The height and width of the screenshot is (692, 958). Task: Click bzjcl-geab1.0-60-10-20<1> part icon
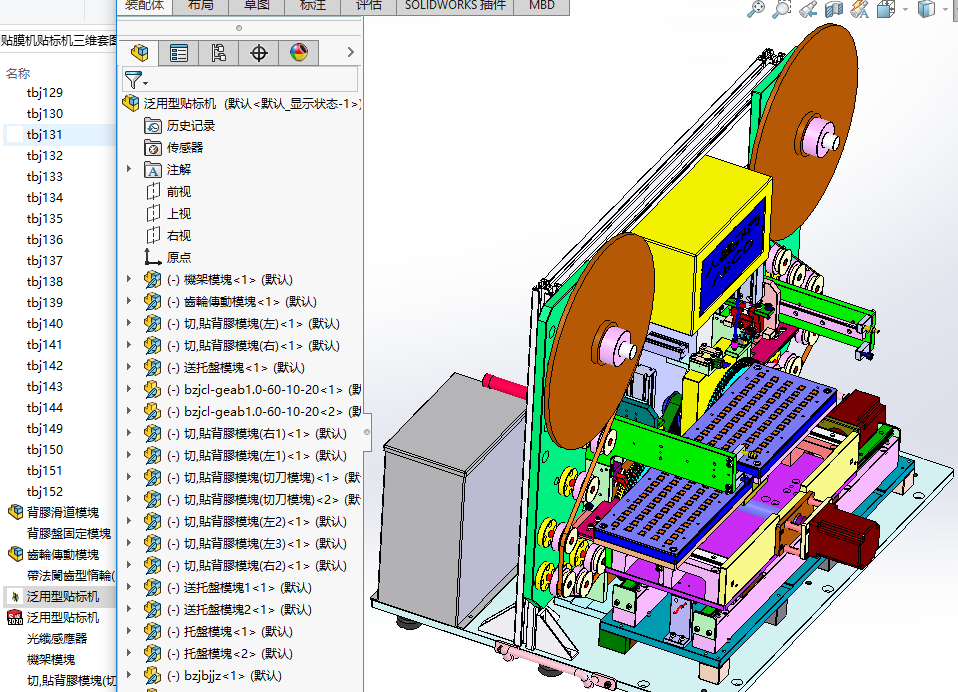click(153, 390)
